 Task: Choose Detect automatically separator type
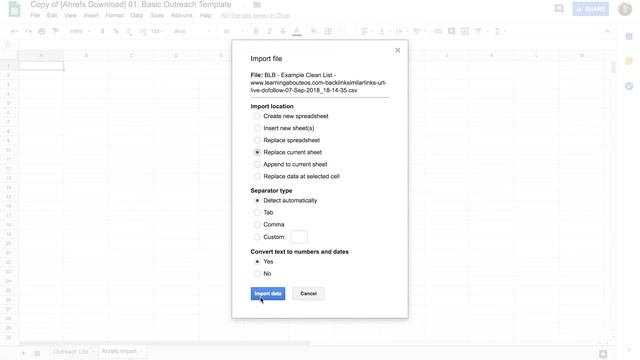(257, 200)
